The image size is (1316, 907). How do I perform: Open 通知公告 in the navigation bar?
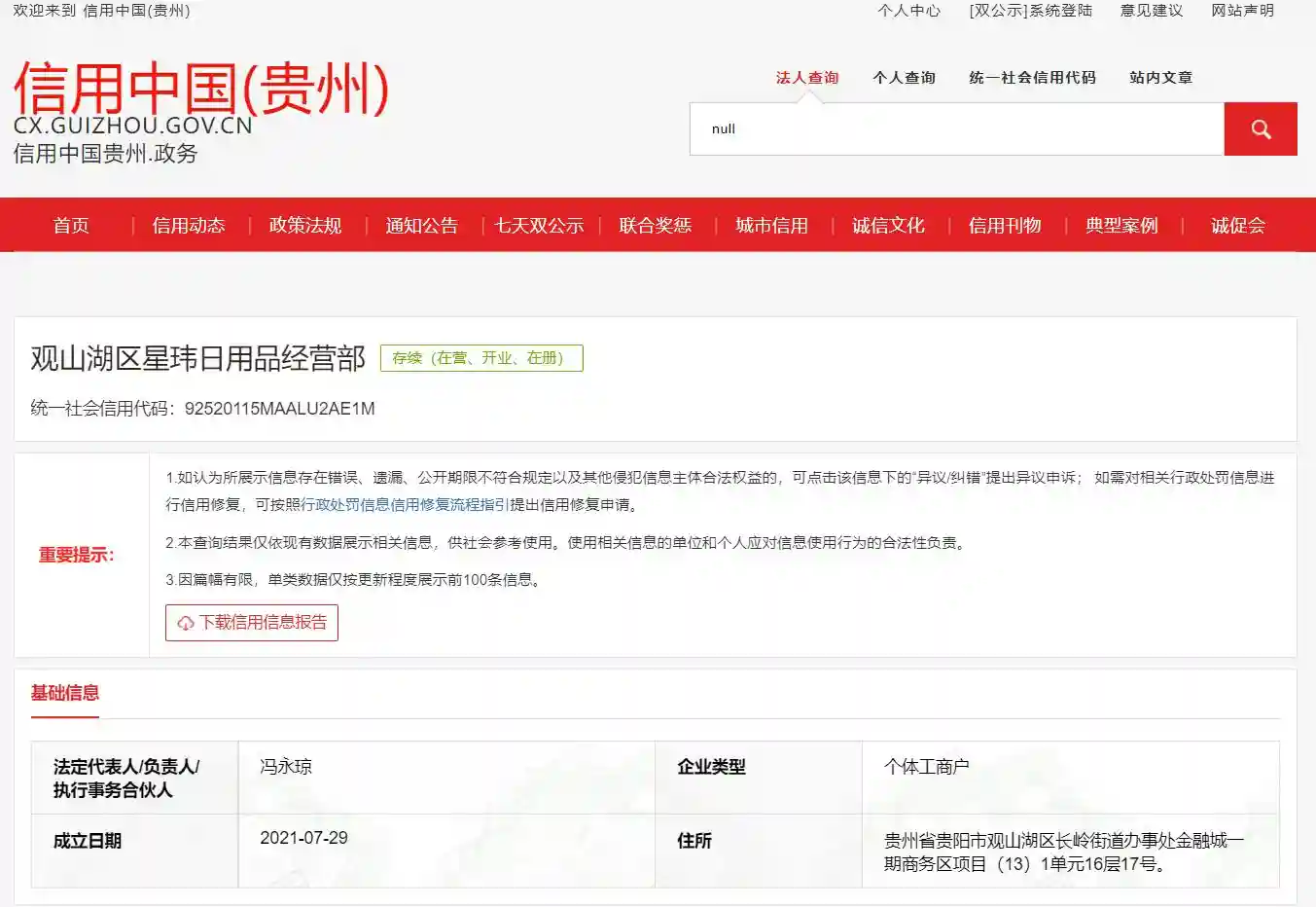click(x=422, y=226)
